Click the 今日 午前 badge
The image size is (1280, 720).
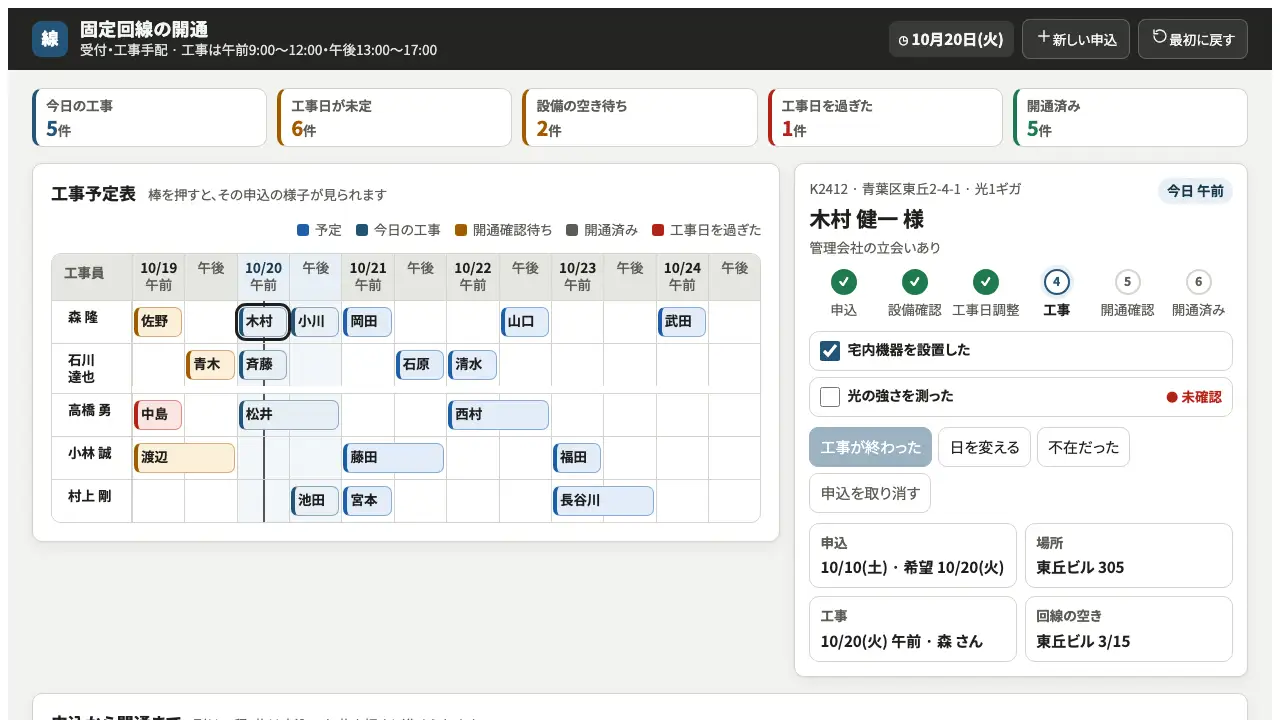tap(1195, 191)
